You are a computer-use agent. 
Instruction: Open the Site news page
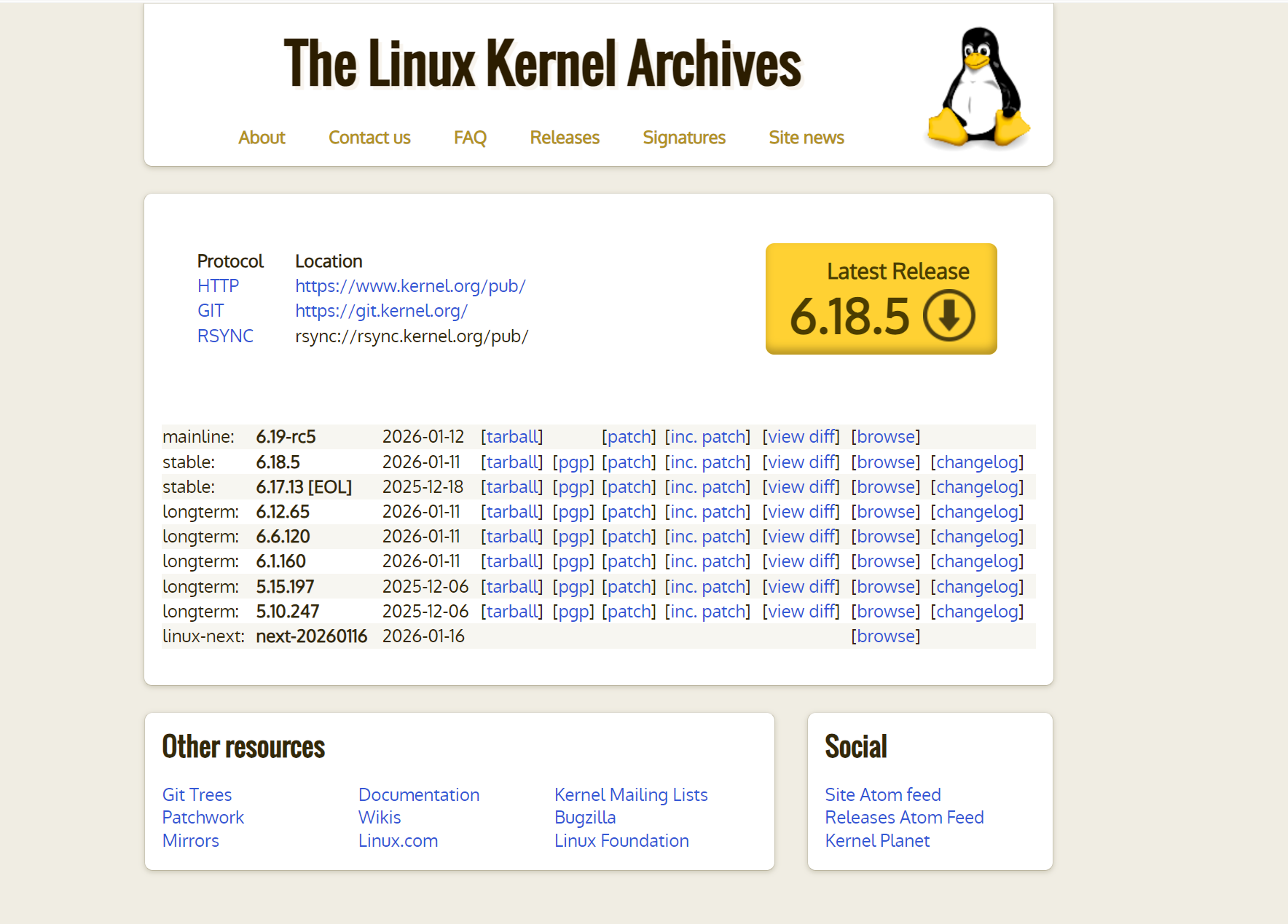point(806,138)
